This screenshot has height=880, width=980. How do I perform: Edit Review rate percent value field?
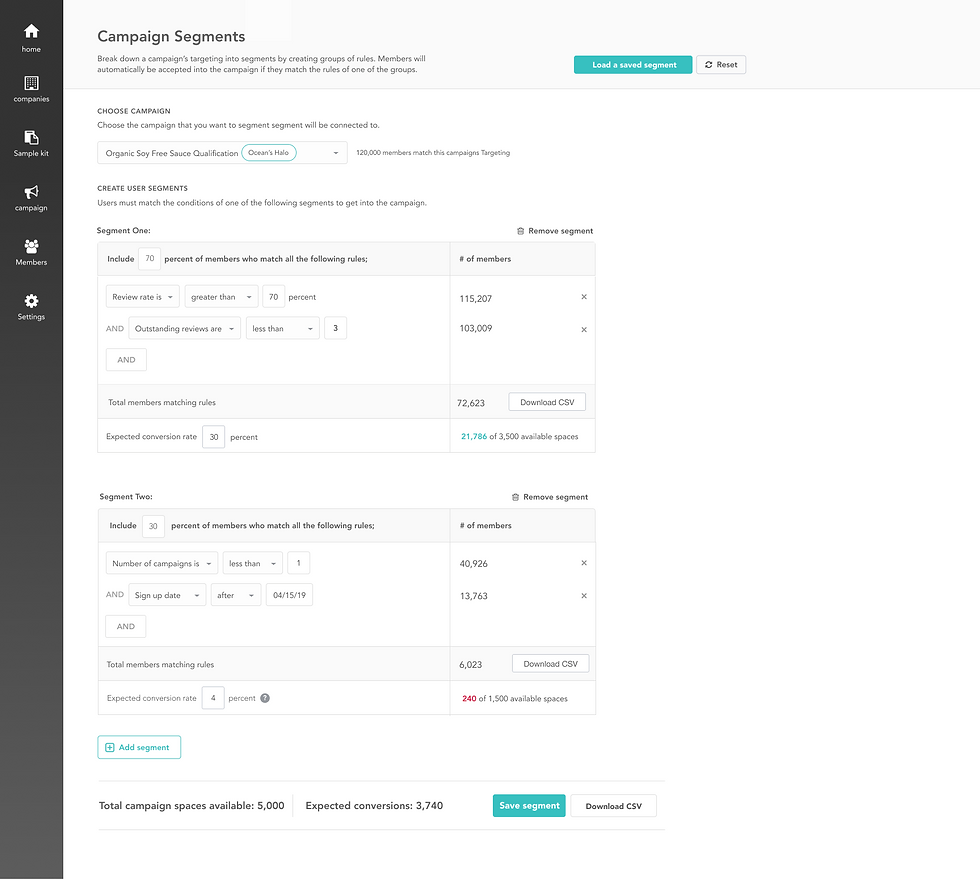pyautogui.click(x=274, y=297)
